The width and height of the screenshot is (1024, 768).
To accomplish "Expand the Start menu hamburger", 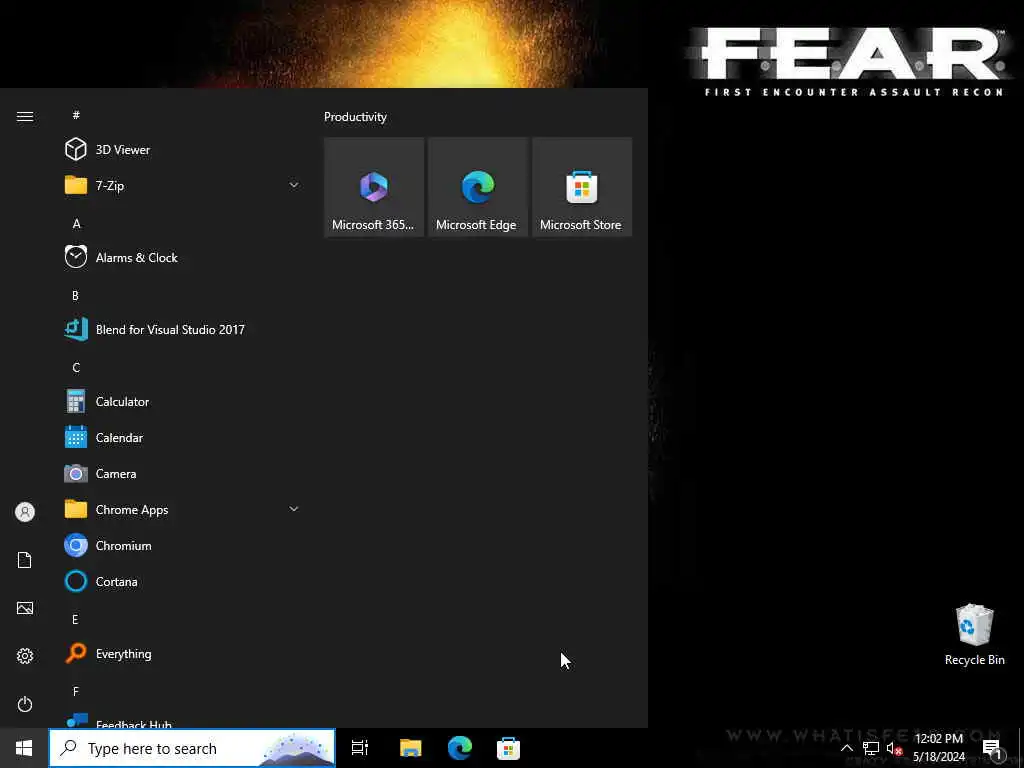I will (25, 116).
